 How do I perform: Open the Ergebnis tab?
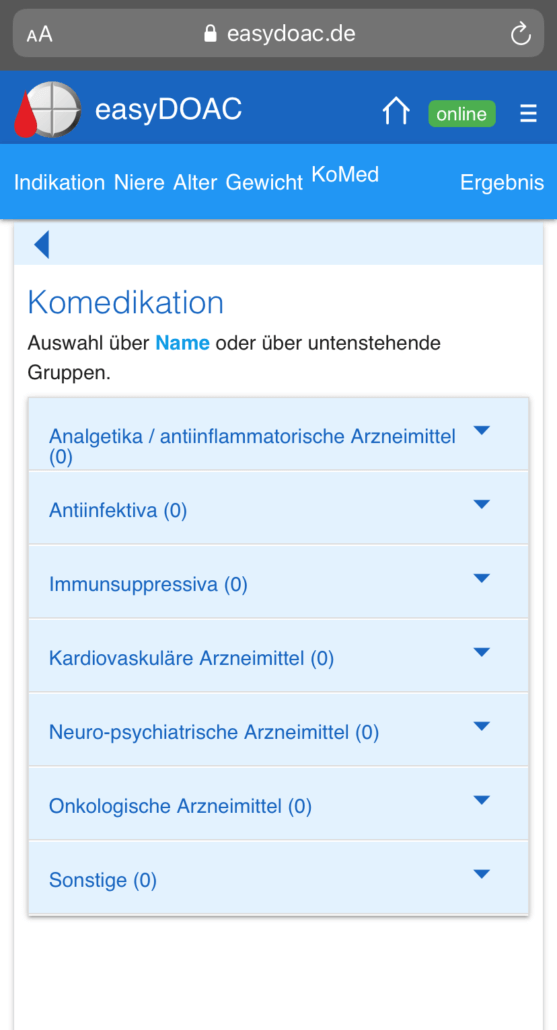point(502,182)
